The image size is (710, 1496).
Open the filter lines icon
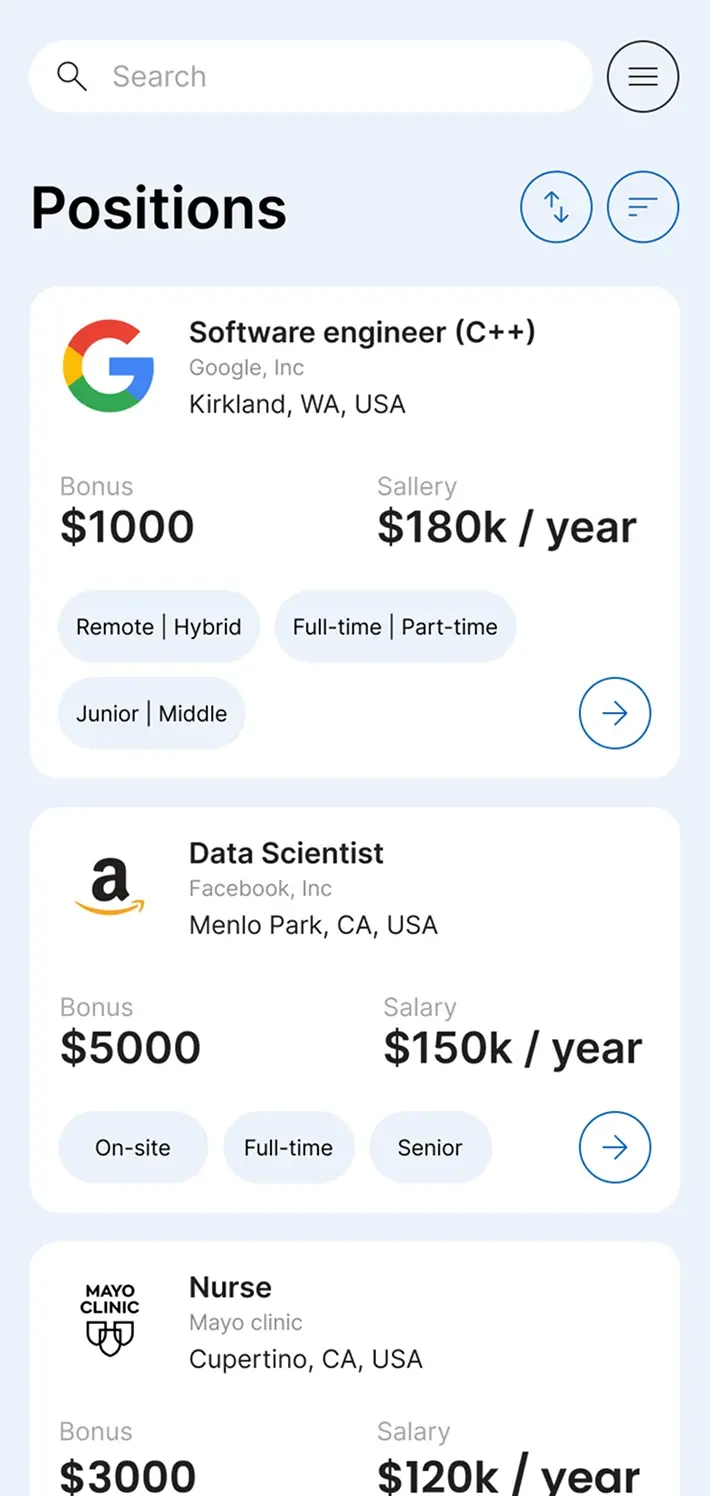[643, 208]
